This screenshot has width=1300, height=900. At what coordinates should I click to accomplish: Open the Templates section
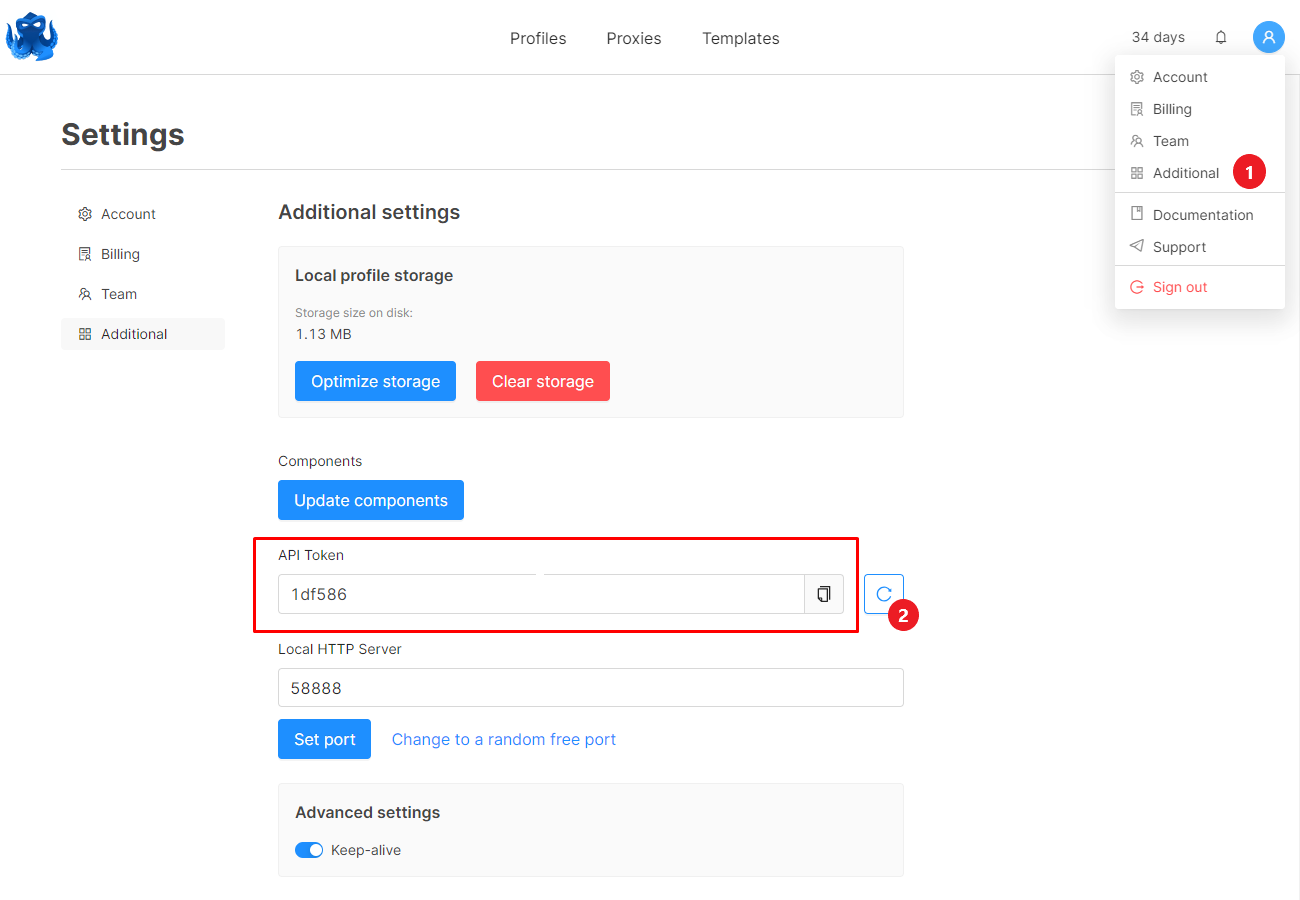(740, 38)
